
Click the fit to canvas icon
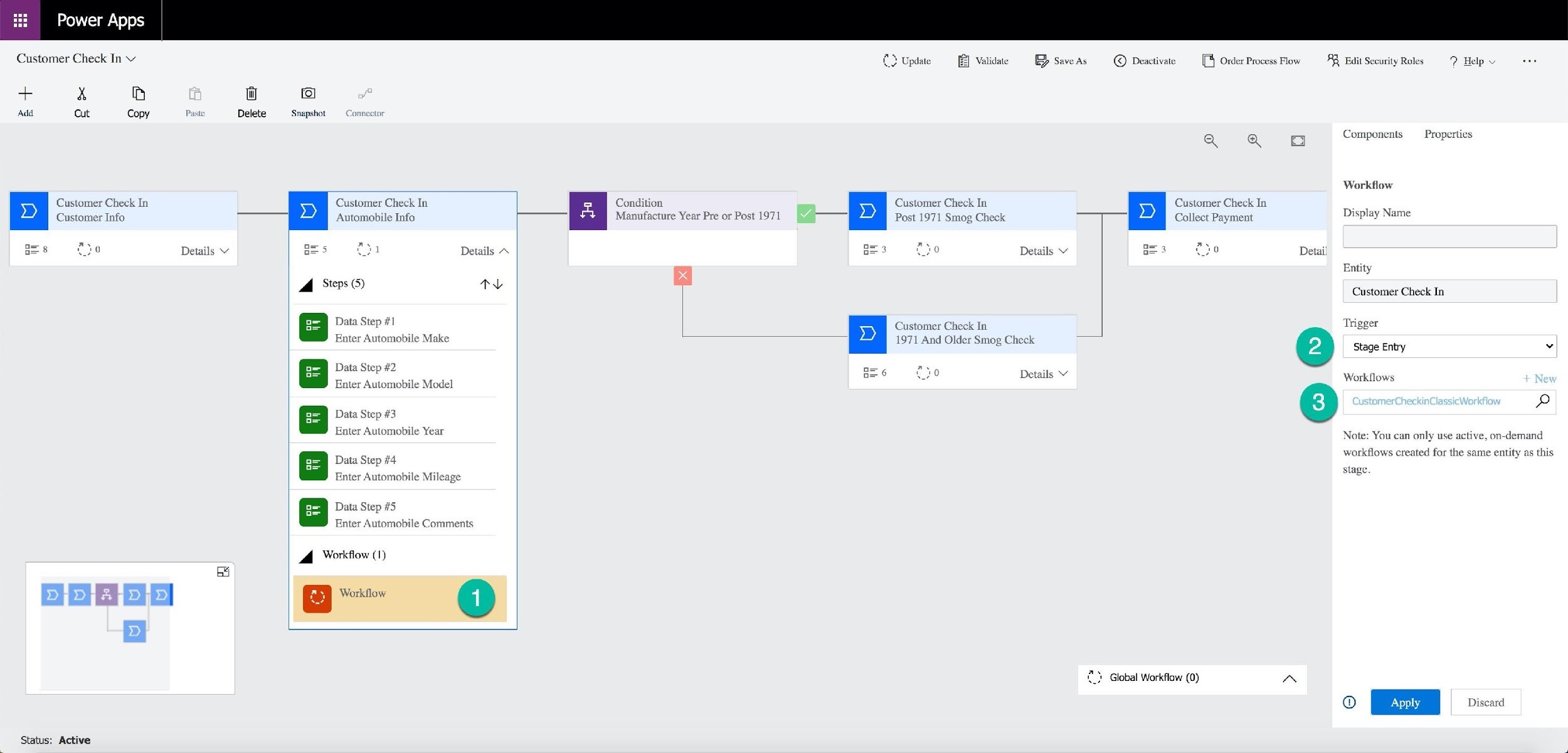(x=1298, y=140)
